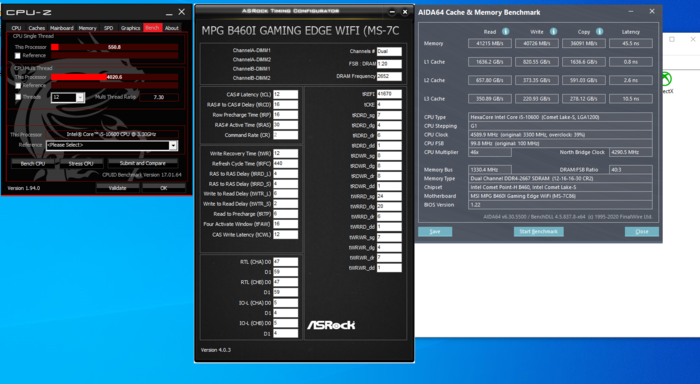The width and height of the screenshot is (700, 384).
Task: Toggle the CPU Single Thread Reference checkbox
Action: (17, 56)
